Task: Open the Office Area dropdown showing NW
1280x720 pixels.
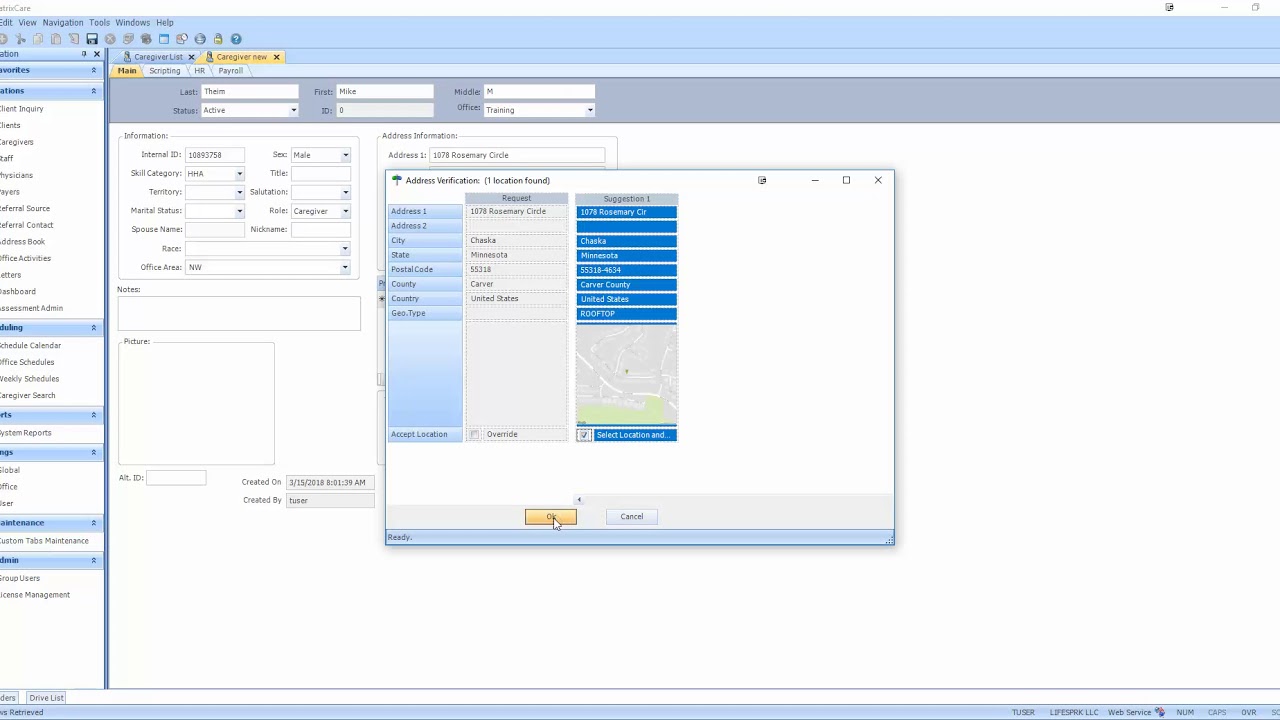Action: pyautogui.click(x=345, y=267)
